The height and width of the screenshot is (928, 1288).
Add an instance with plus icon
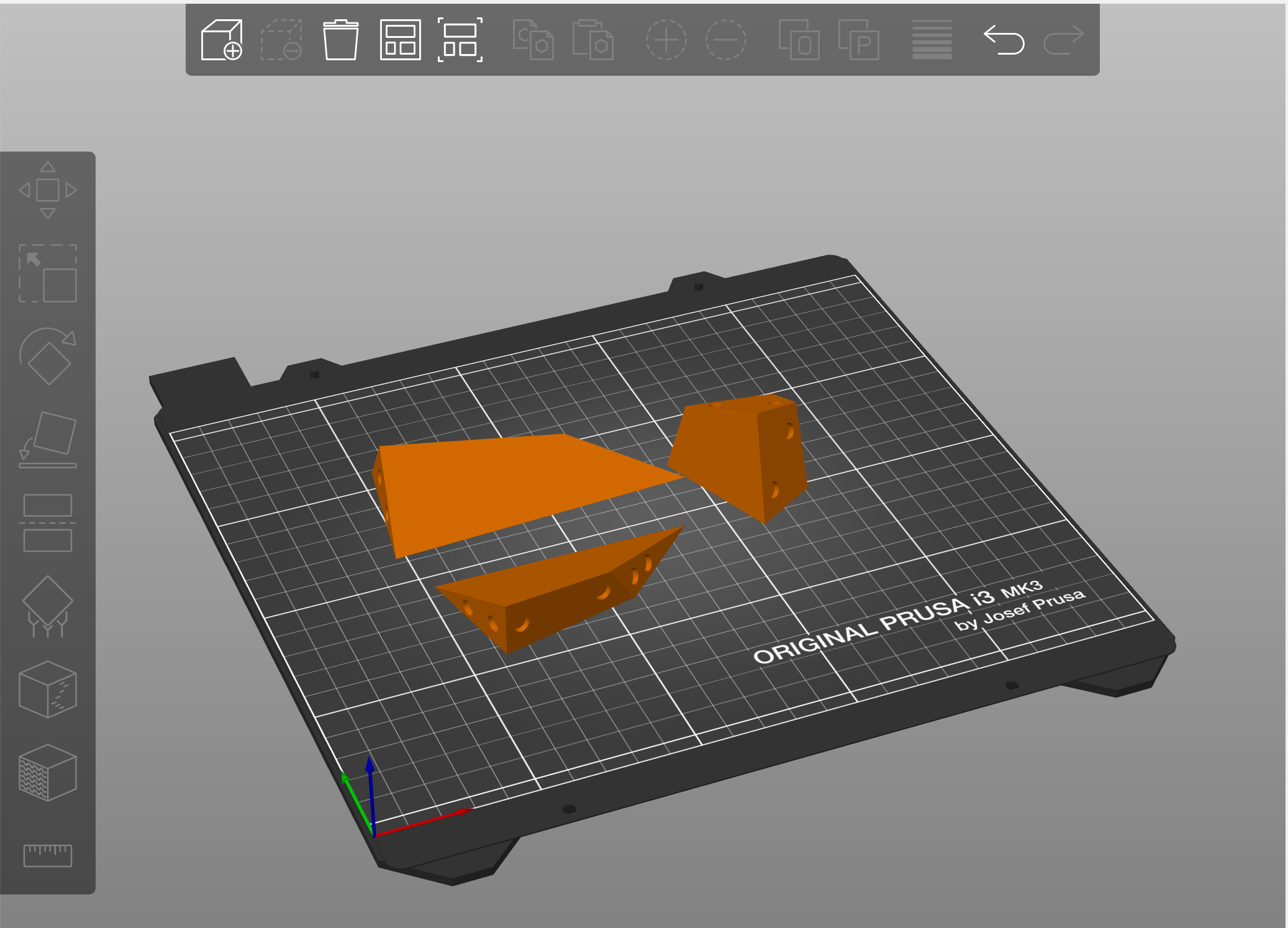coord(666,40)
